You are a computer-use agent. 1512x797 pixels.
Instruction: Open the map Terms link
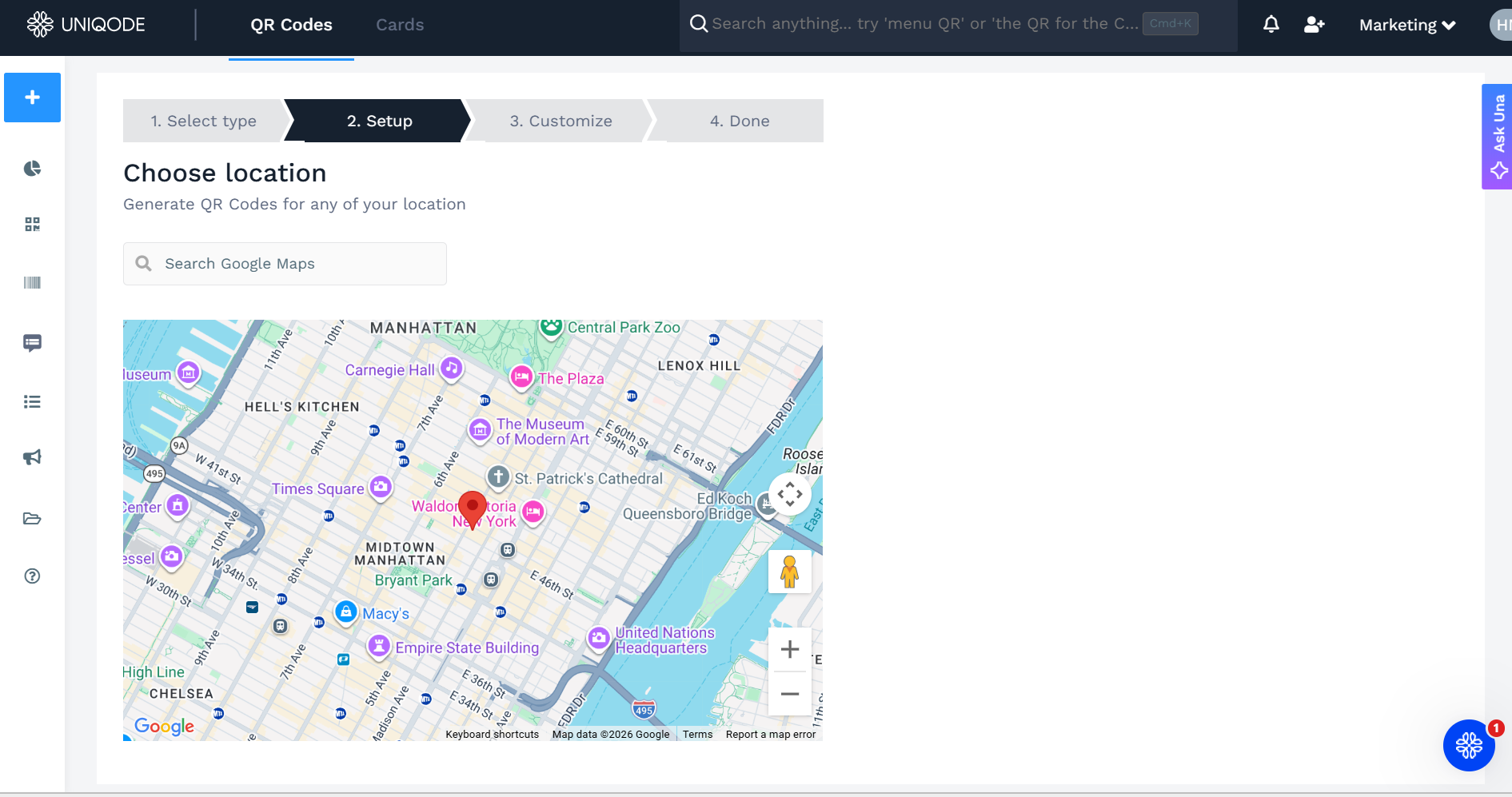pyautogui.click(x=697, y=735)
